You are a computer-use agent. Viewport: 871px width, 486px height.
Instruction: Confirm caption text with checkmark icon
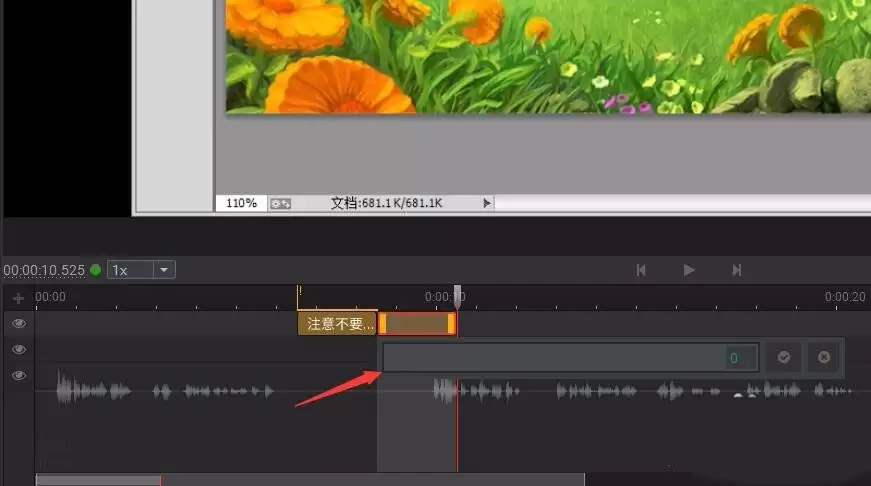pos(784,357)
